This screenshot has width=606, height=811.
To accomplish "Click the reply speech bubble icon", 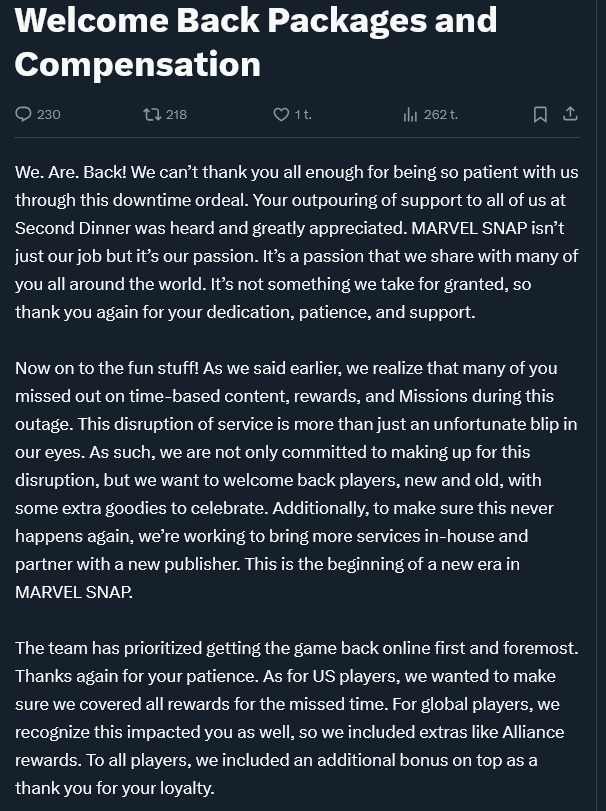I will (x=24, y=114).
